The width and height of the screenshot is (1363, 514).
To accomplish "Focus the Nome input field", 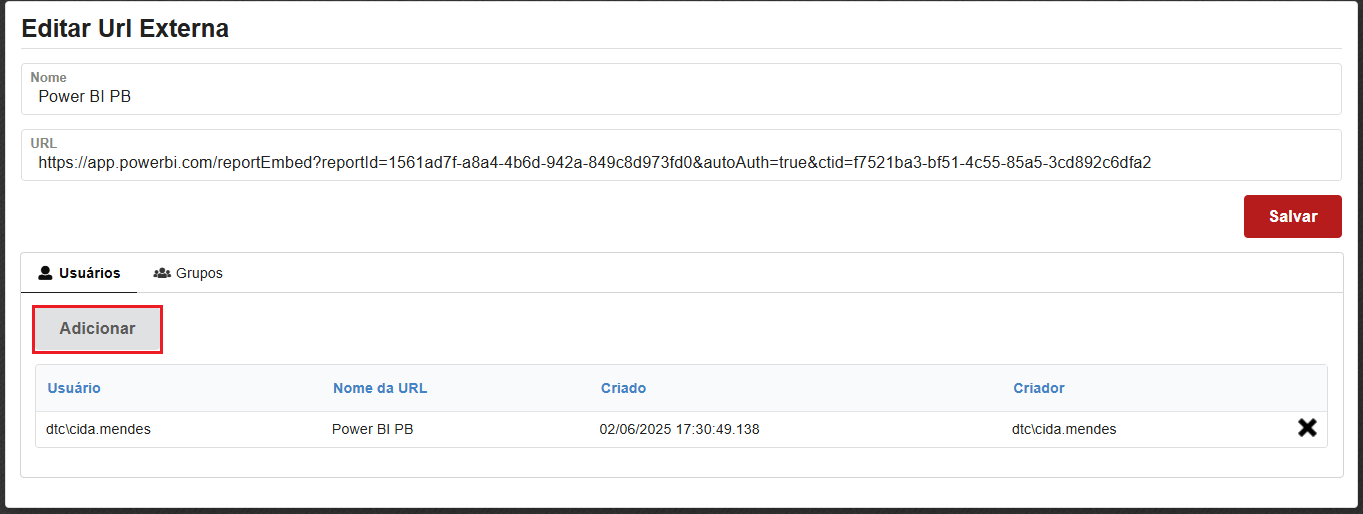I will tap(680, 97).
